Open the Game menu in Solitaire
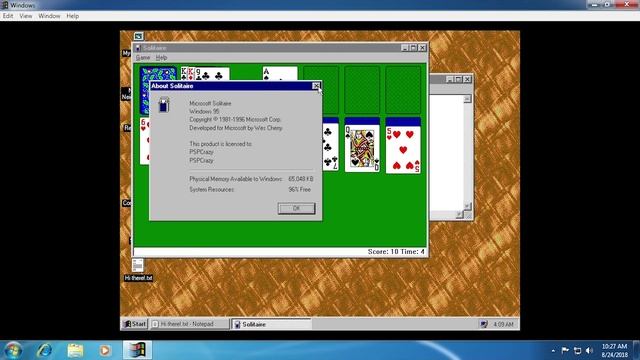The width and height of the screenshot is (640, 360). (x=143, y=58)
